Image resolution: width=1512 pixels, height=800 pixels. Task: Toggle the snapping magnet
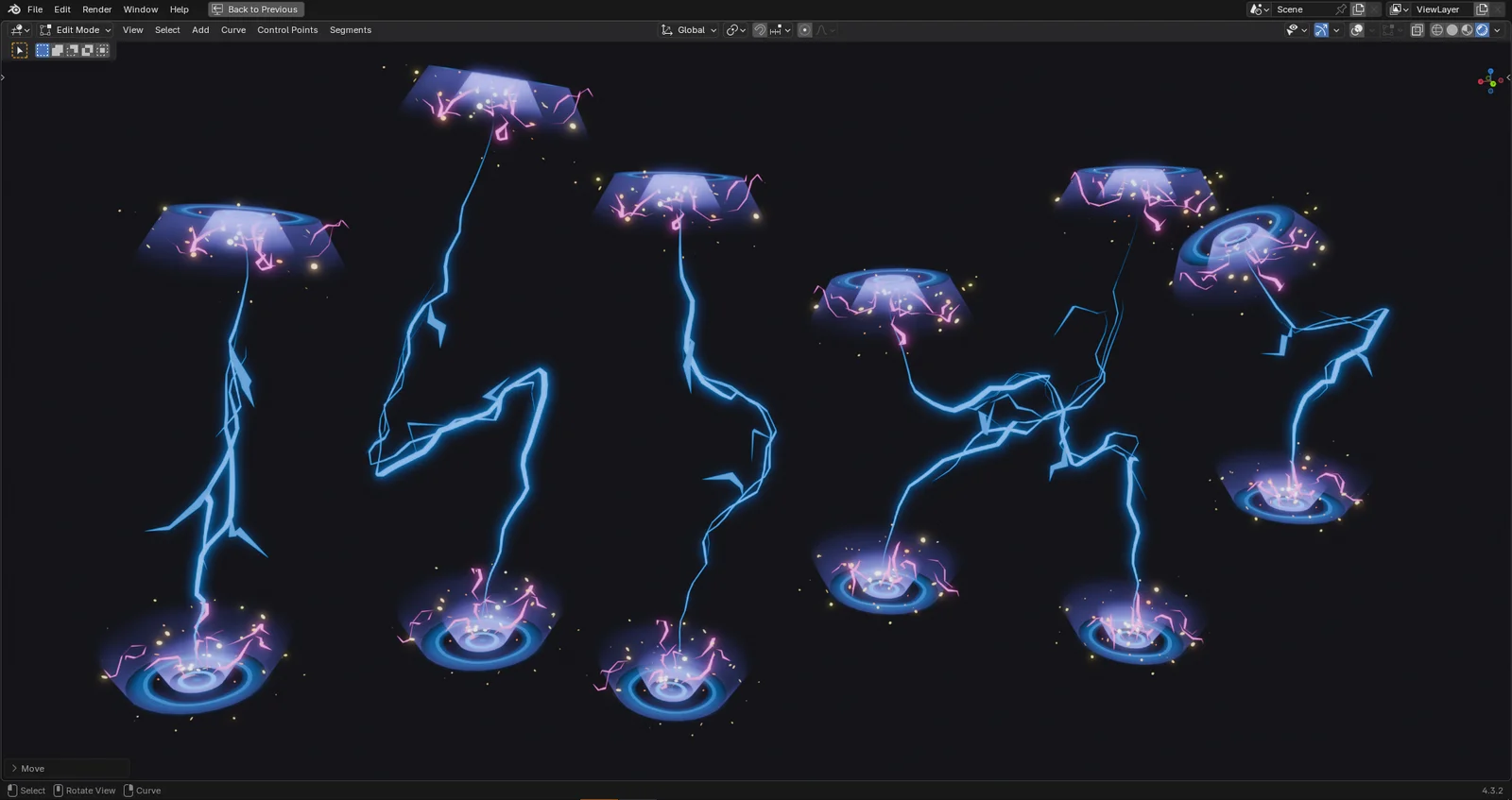759,30
